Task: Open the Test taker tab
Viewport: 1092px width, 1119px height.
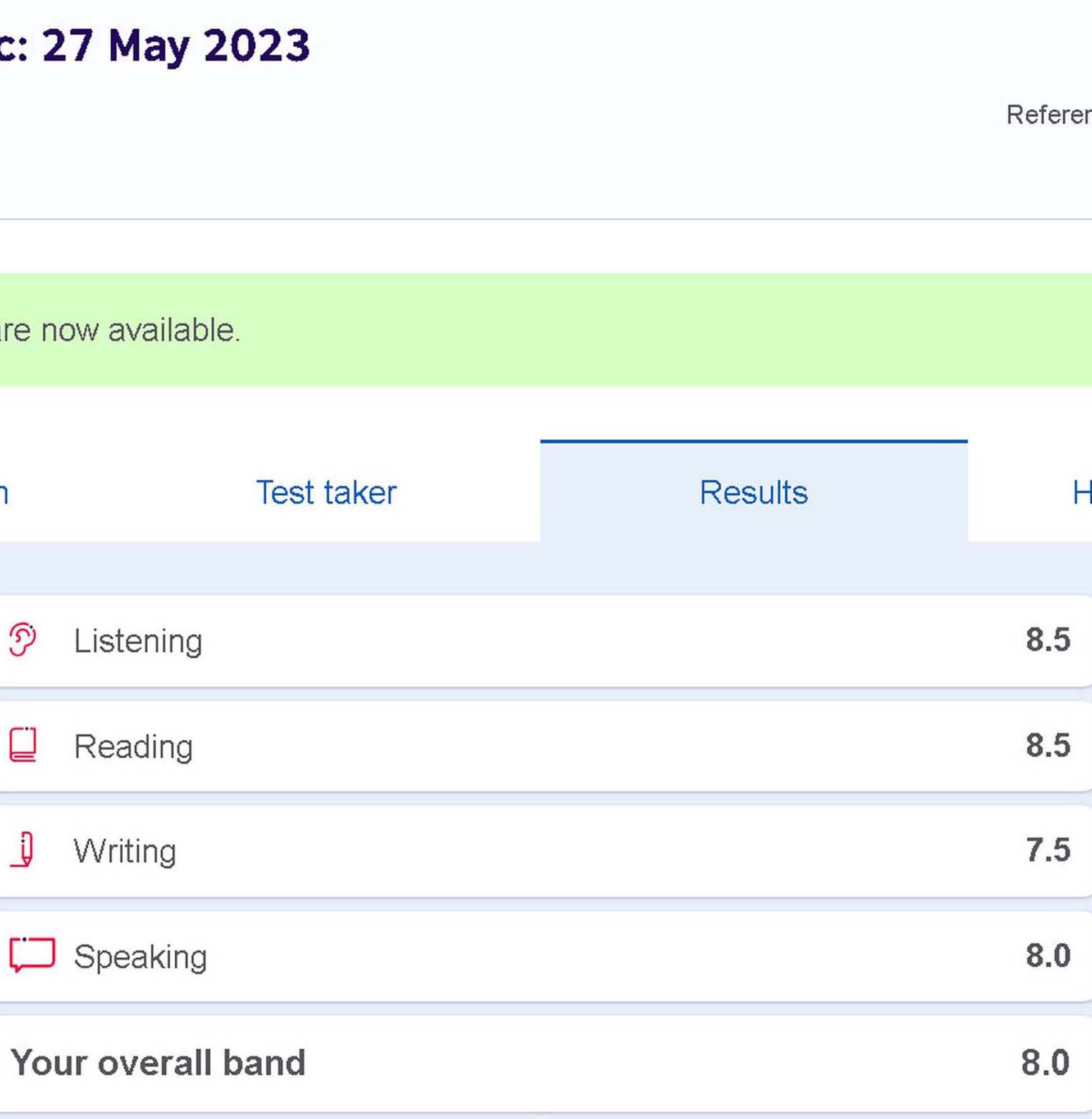Action: [x=326, y=493]
